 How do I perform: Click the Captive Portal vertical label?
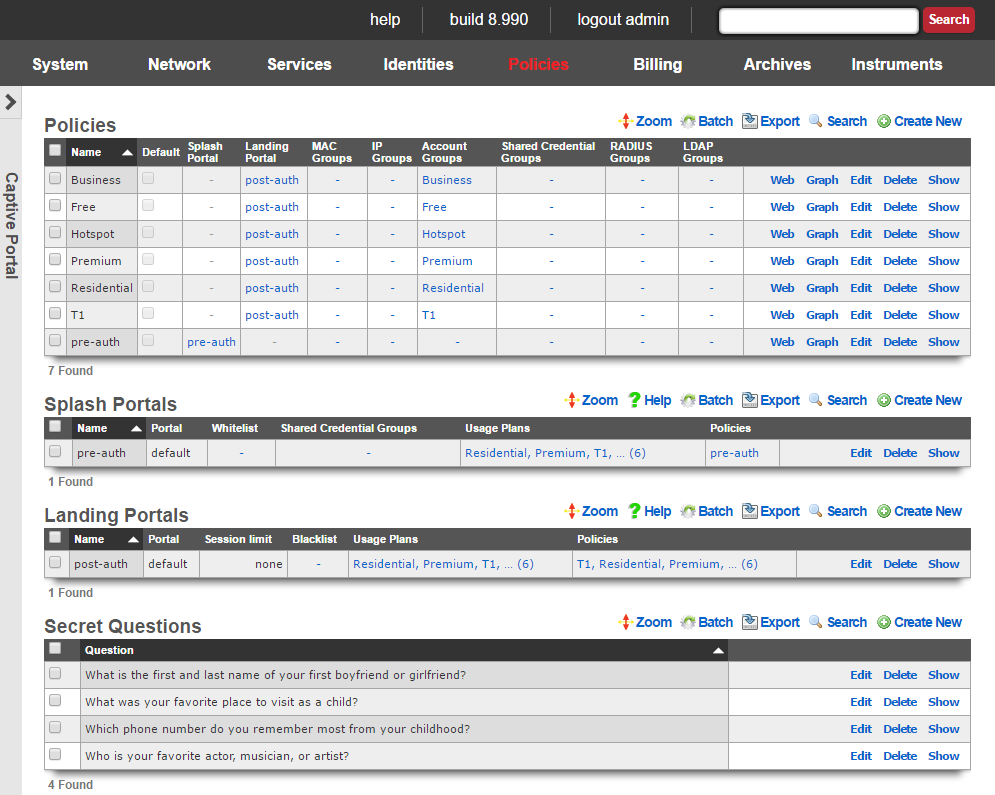coord(11,225)
